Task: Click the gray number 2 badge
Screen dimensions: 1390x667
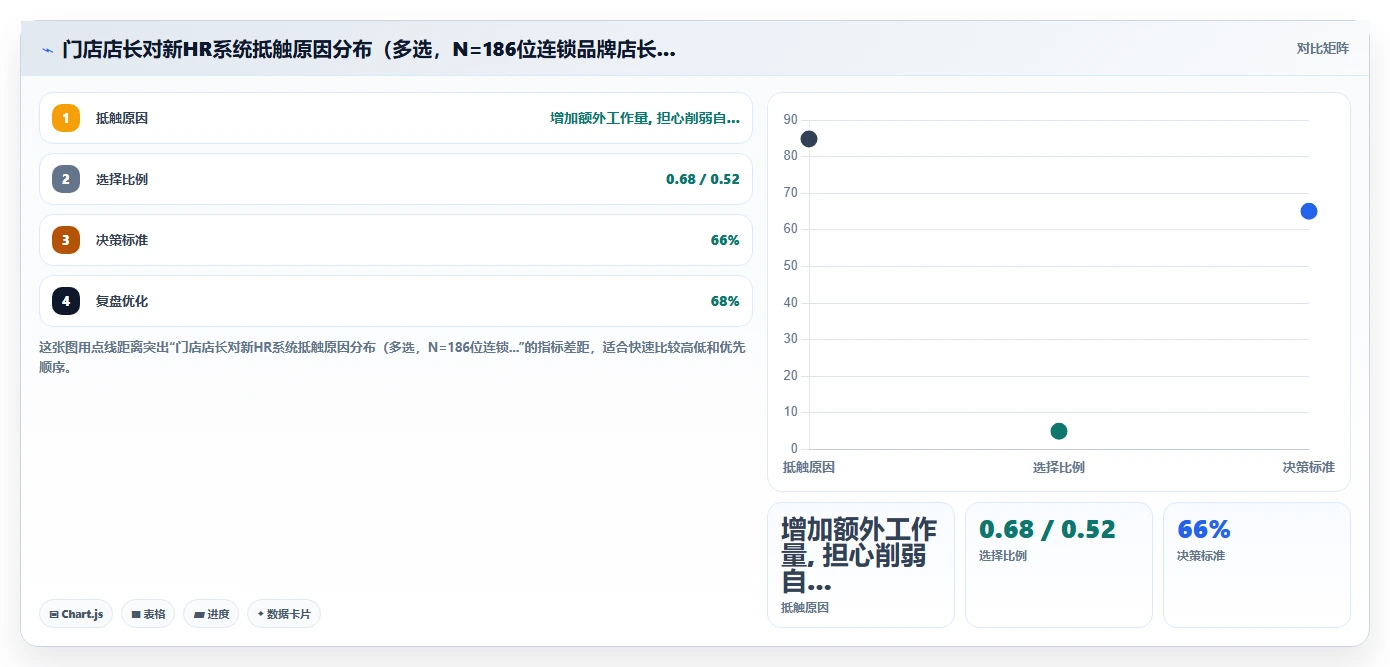Action: (x=66, y=179)
